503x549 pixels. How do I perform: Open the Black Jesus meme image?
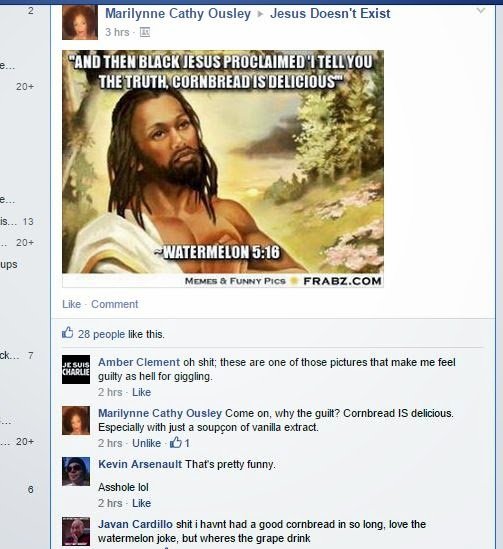[x=223, y=168]
